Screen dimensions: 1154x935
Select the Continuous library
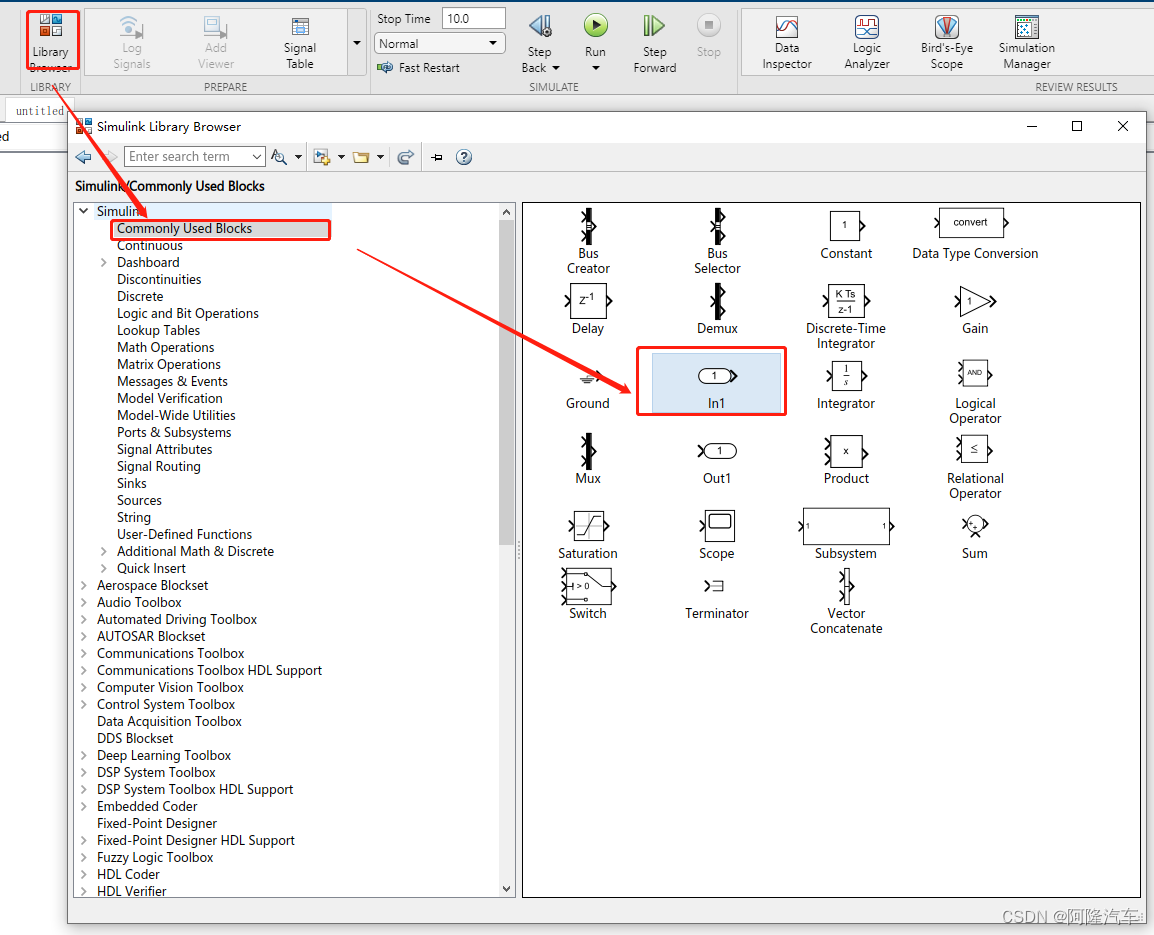[x=149, y=245]
